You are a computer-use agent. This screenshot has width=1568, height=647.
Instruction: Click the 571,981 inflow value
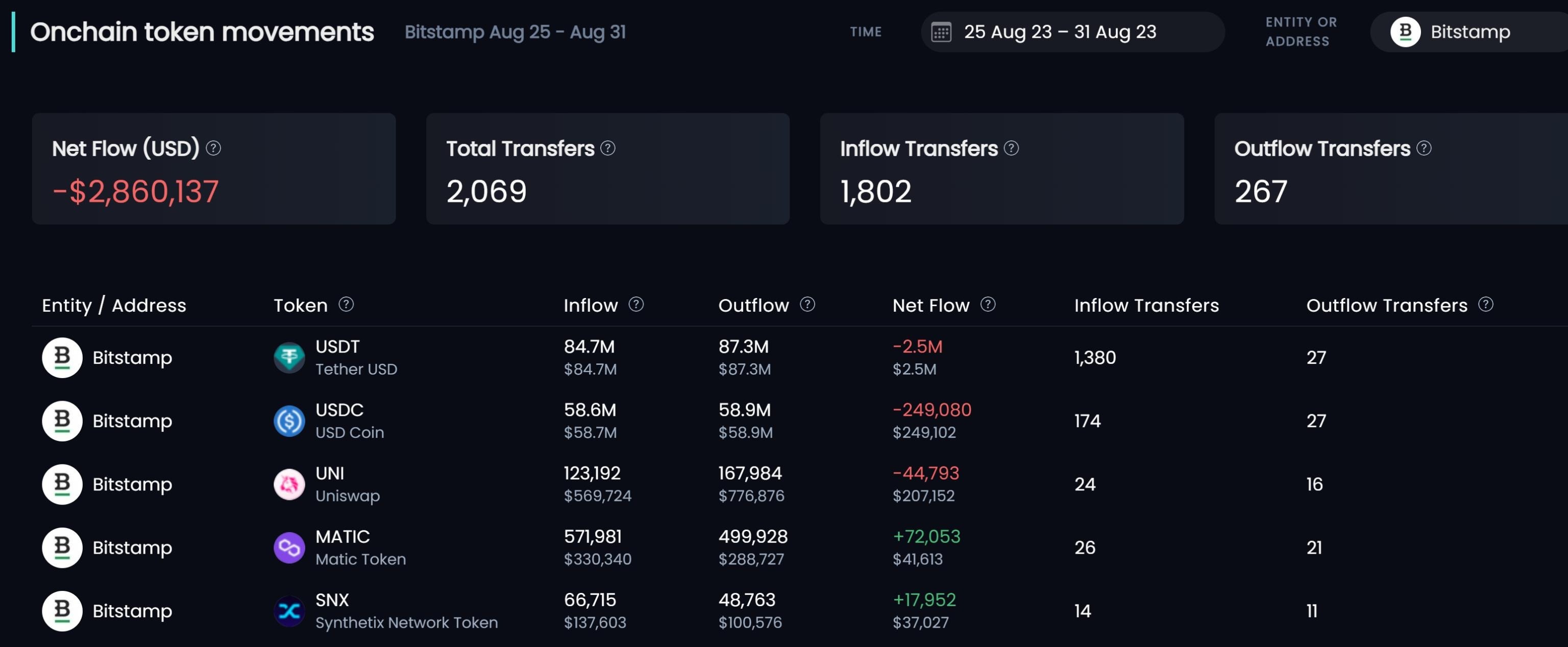pos(592,536)
